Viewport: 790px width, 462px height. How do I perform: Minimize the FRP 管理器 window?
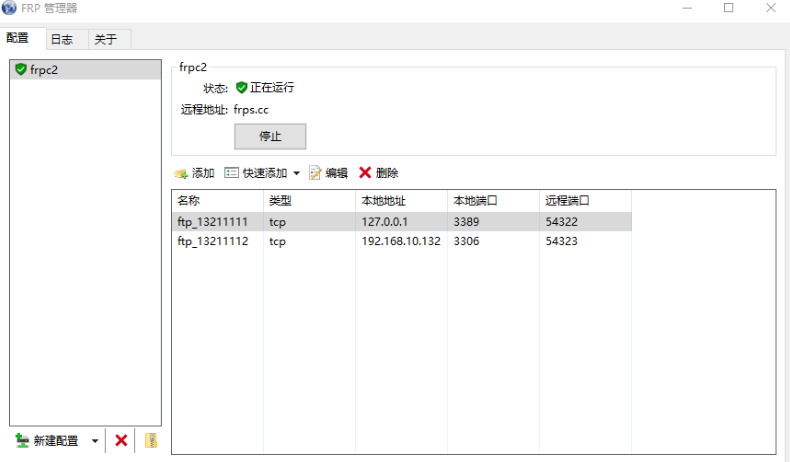[687, 8]
